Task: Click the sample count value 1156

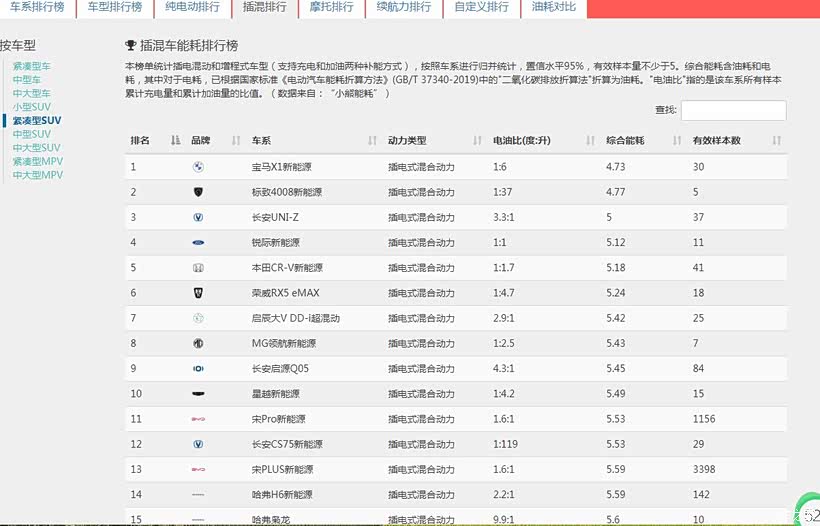Action: coord(704,419)
